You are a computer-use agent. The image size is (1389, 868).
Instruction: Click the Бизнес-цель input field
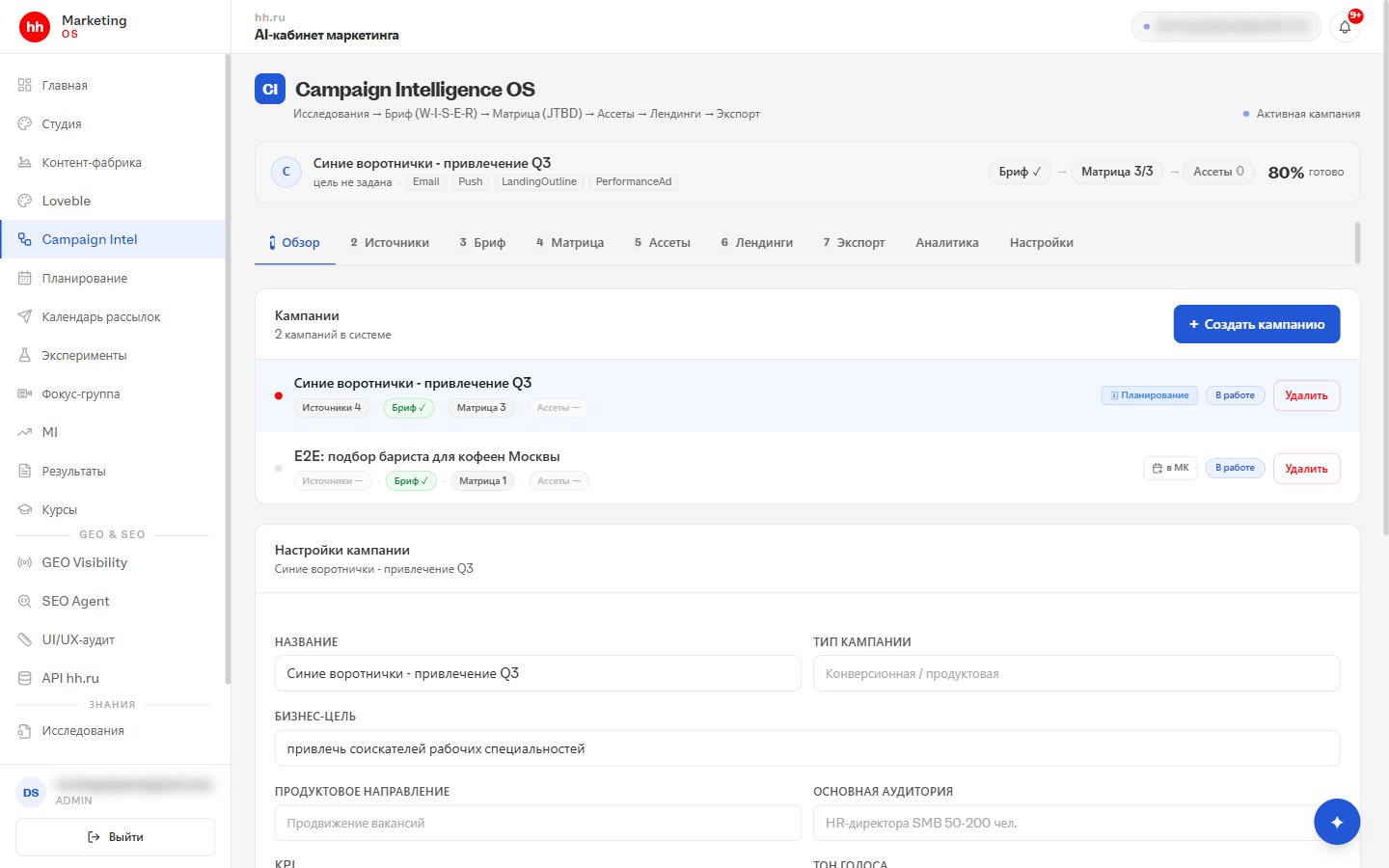(x=807, y=748)
